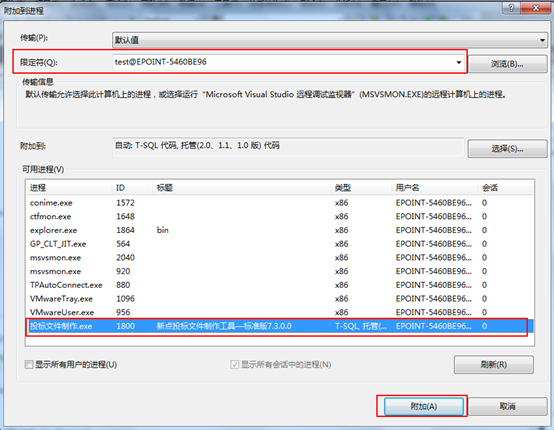Toggle the 显示所有用户的进程(U) checkbox
Image resolution: width=554 pixels, height=430 pixels.
(29, 364)
